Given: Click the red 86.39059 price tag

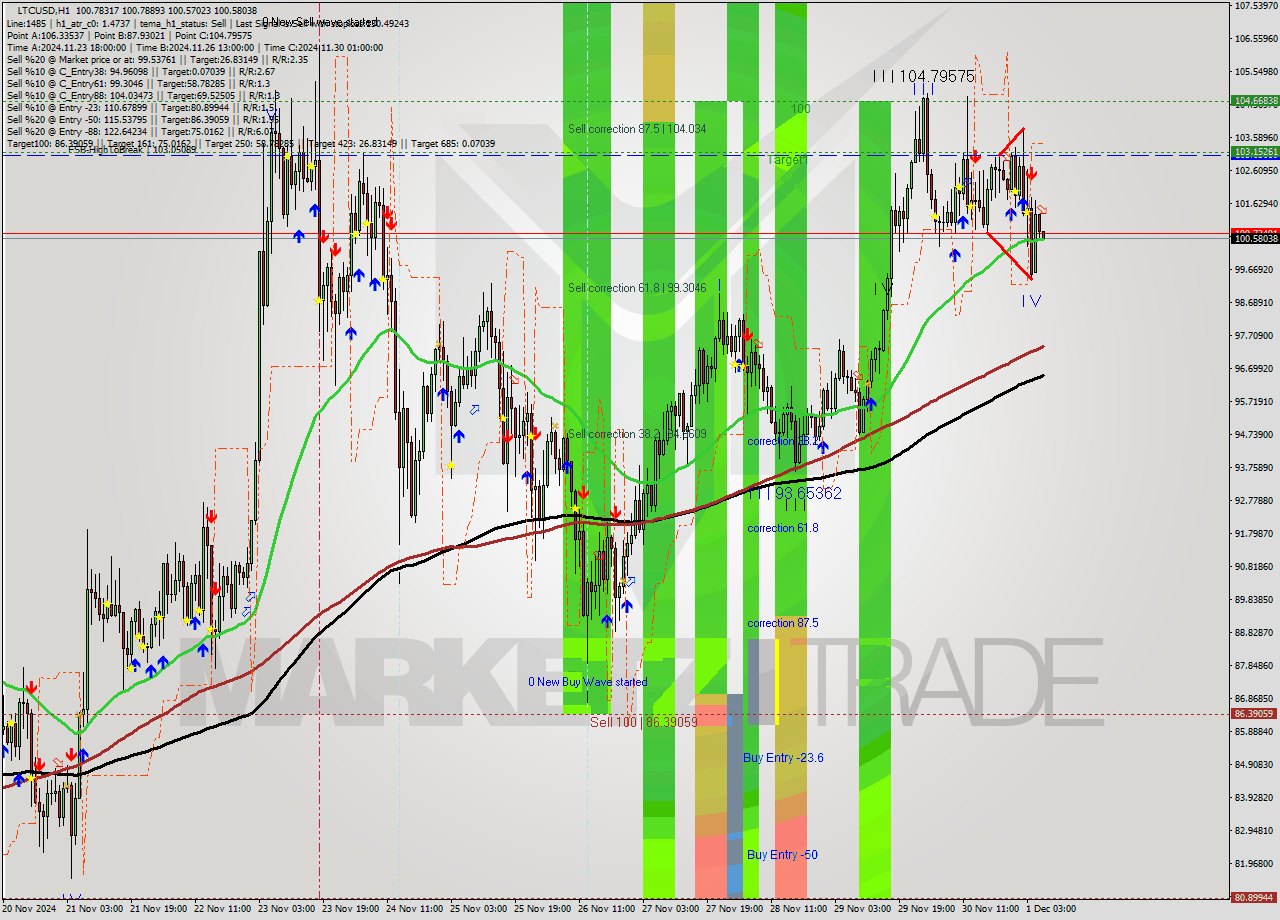Looking at the screenshot, I should coord(1254,714).
